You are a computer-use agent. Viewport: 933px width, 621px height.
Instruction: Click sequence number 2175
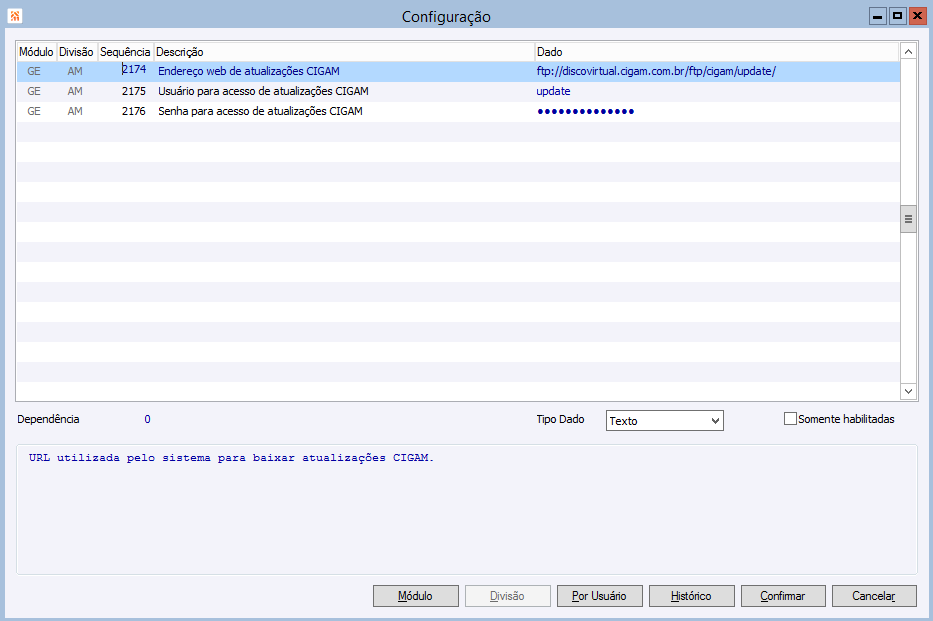coord(134,91)
